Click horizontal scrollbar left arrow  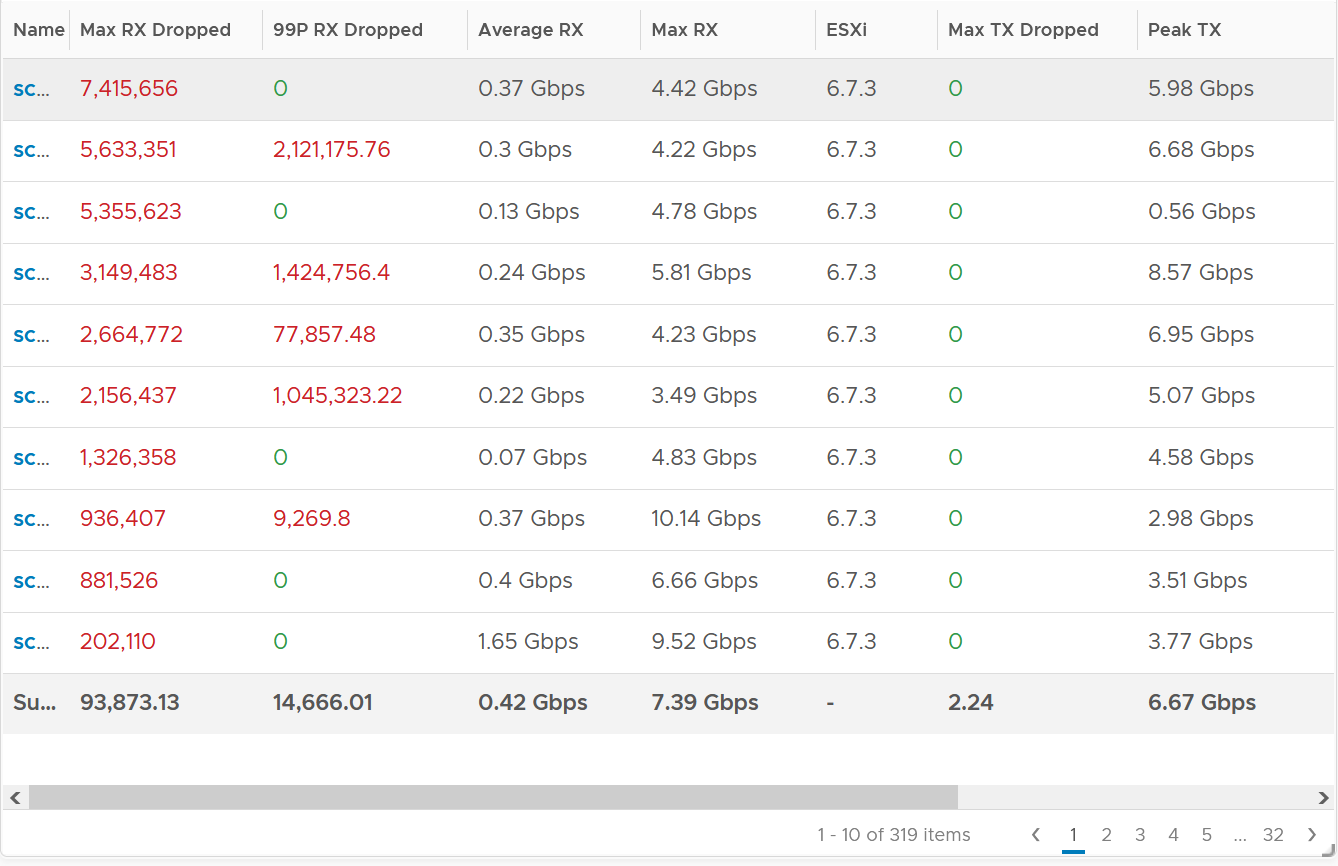point(15,798)
